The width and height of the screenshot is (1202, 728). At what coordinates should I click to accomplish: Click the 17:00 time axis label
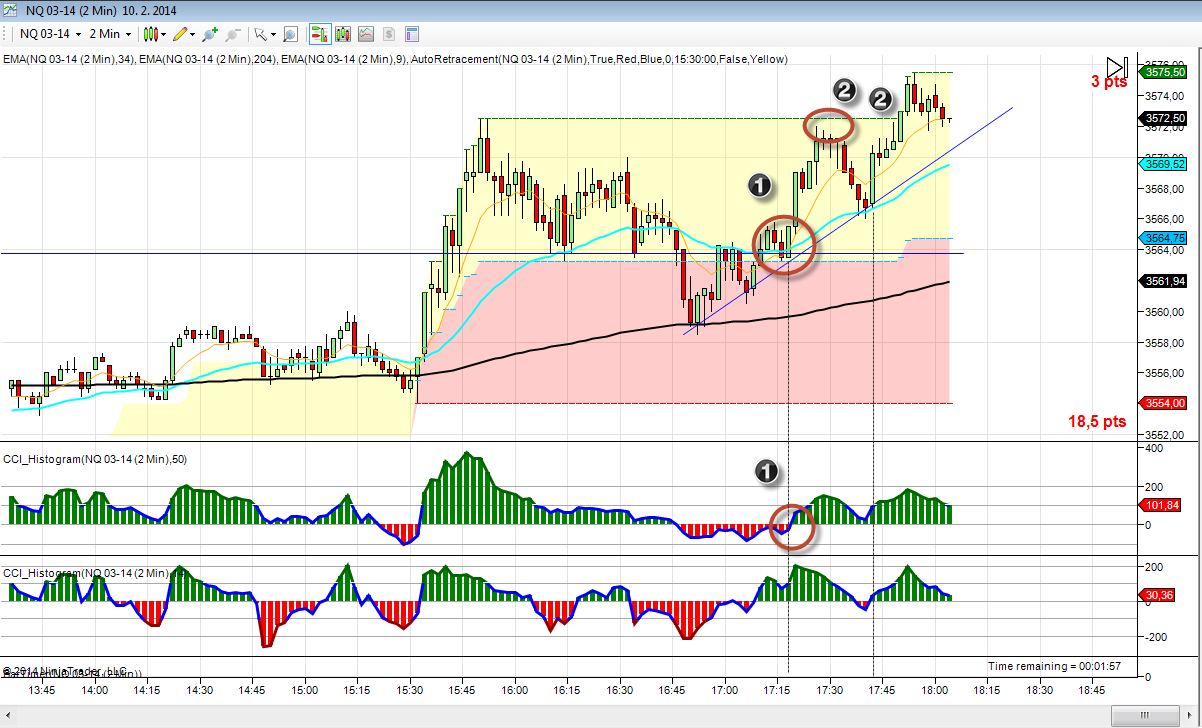click(x=725, y=690)
